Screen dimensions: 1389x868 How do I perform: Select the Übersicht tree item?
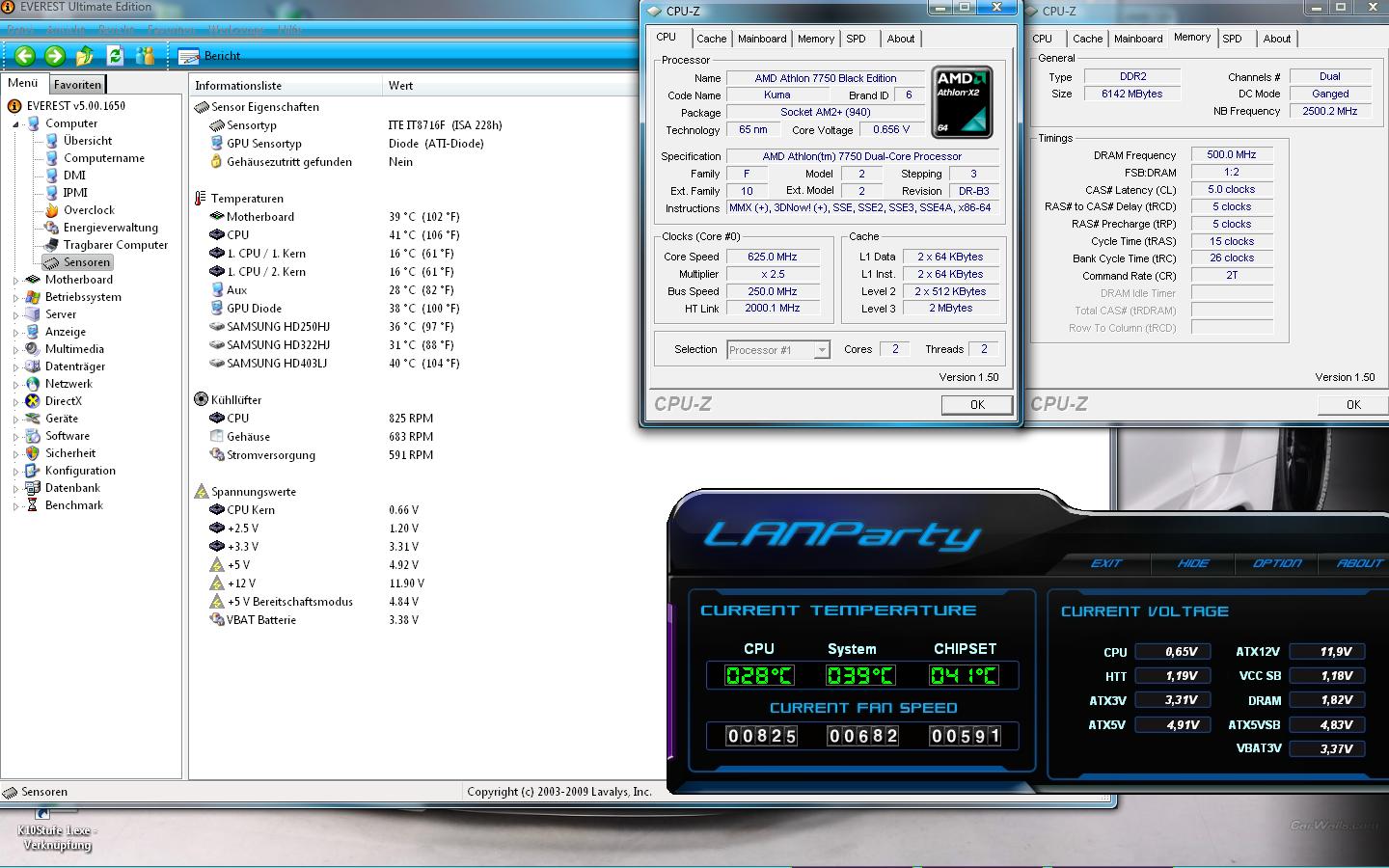[x=87, y=141]
